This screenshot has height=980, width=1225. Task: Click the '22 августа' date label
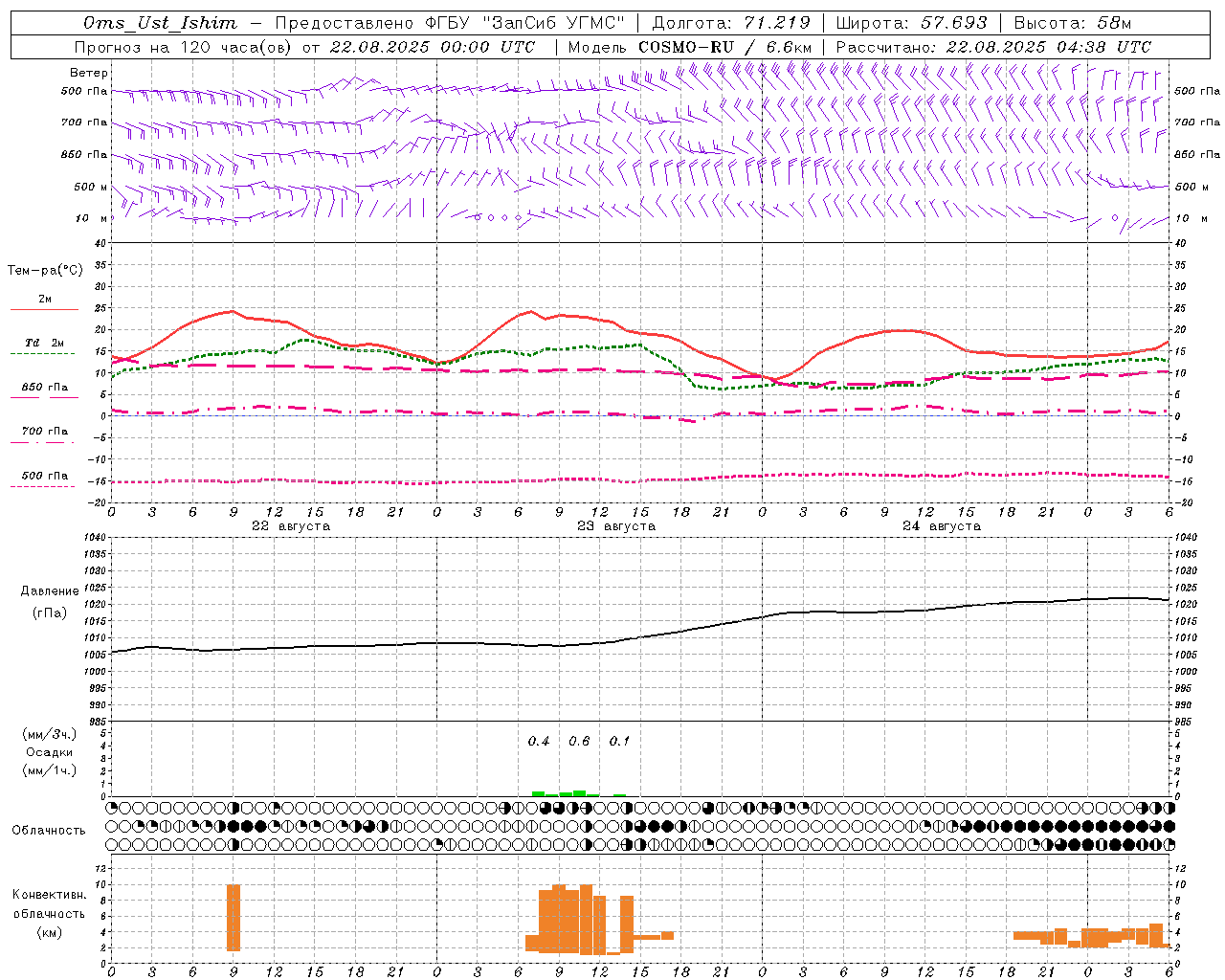[291, 526]
